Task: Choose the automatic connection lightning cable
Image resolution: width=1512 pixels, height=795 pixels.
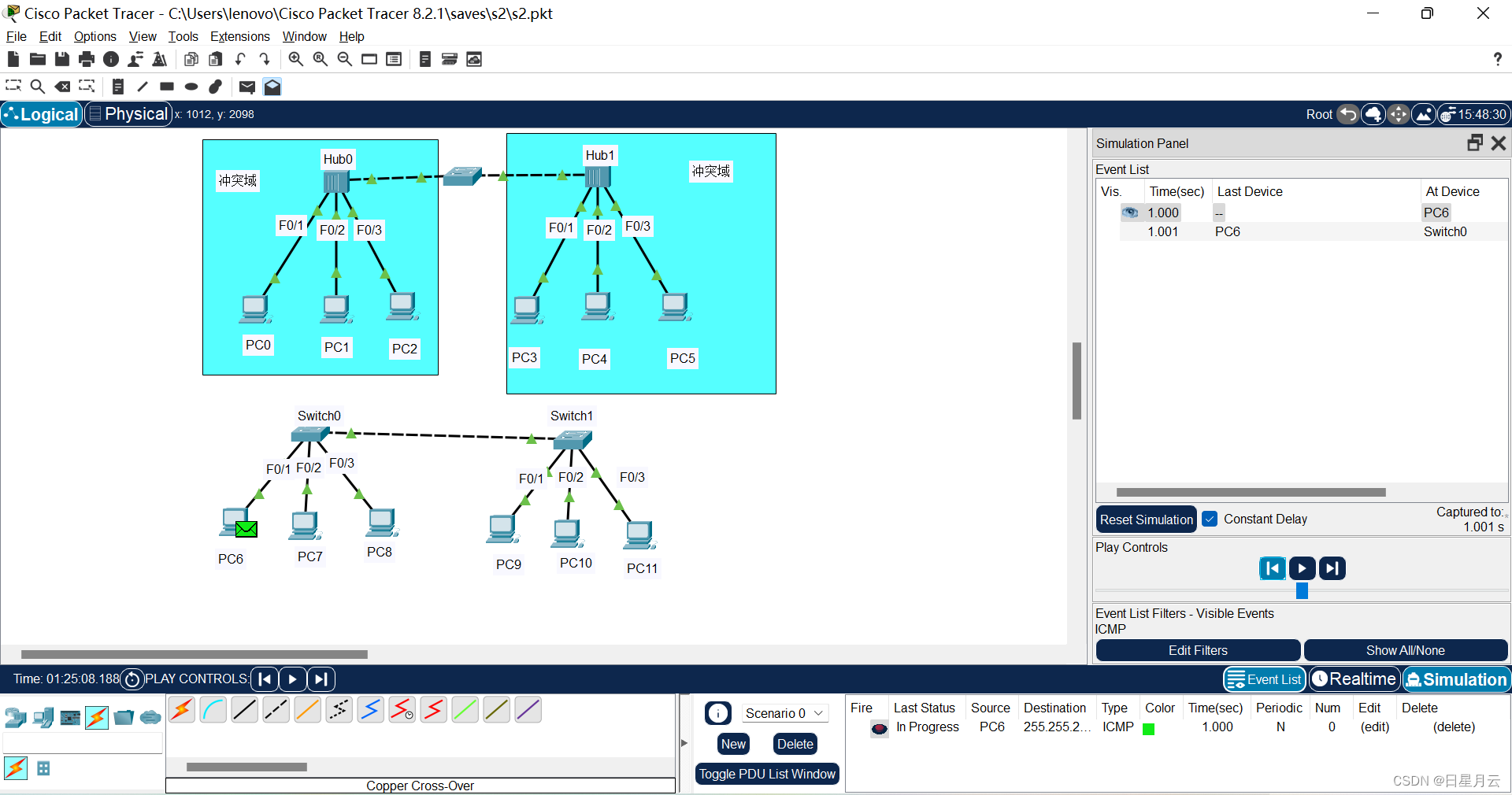Action: click(182, 710)
